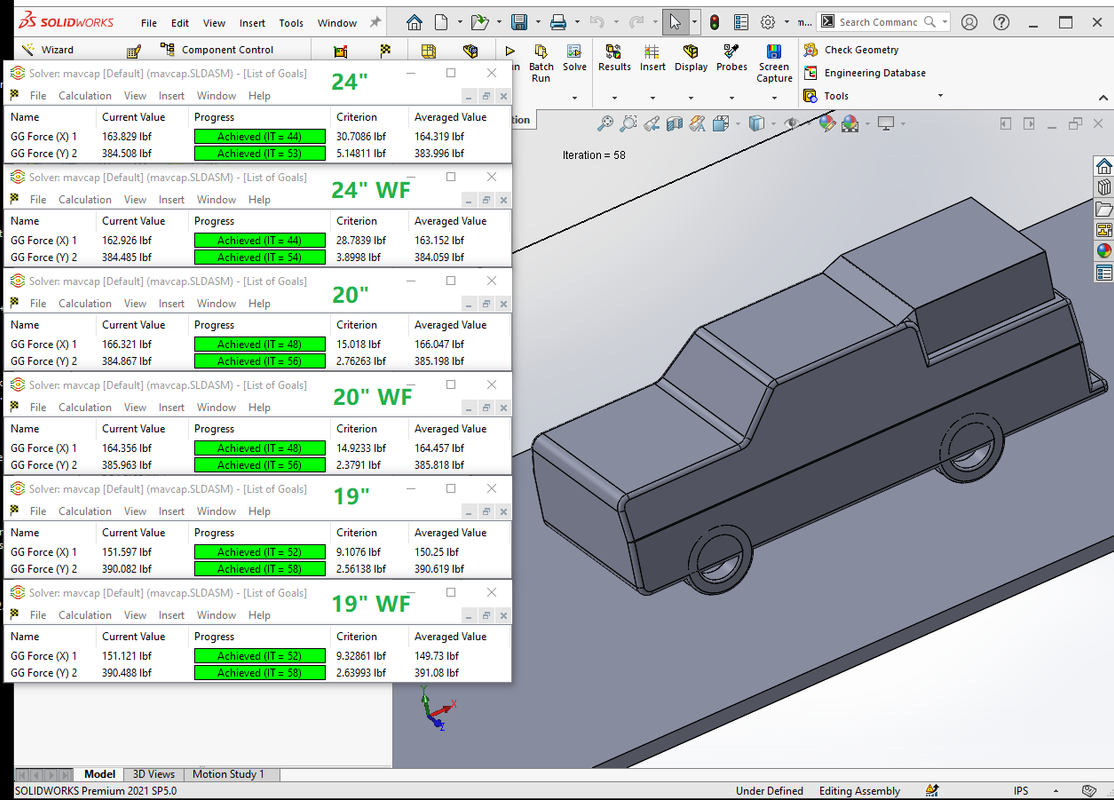Image resolution: width=1114 pixels, height=800 pixels.
Task: Run Check Geometry tool
Action: (851, 50)
